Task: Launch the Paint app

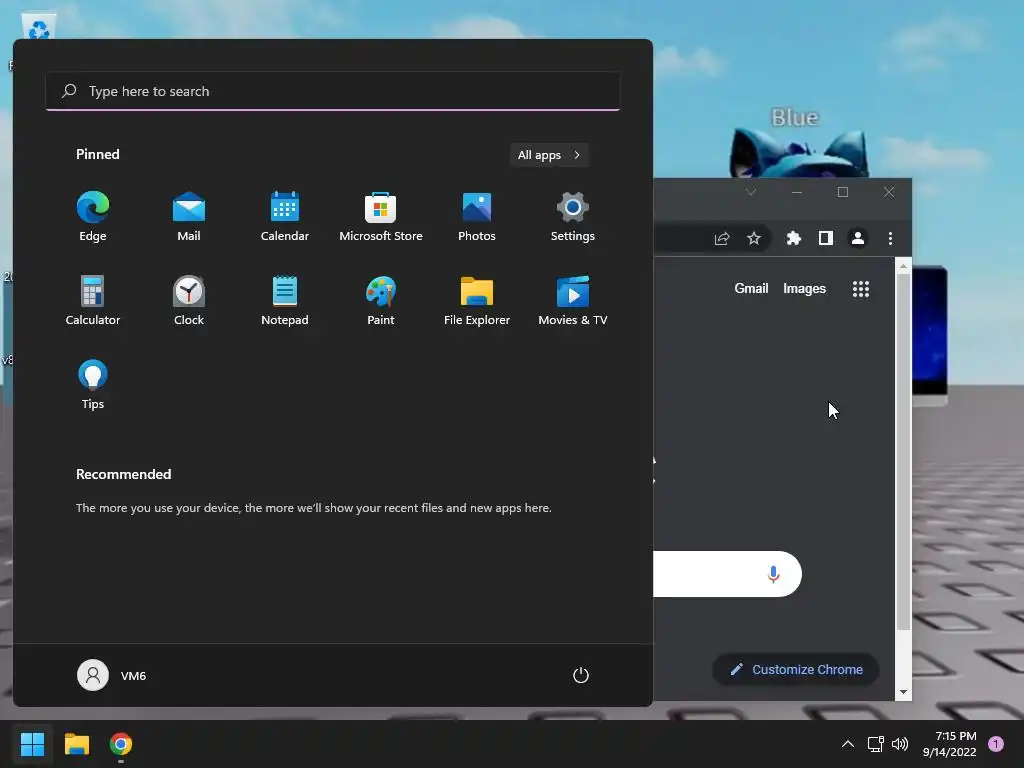Action: tap(381, 300)
